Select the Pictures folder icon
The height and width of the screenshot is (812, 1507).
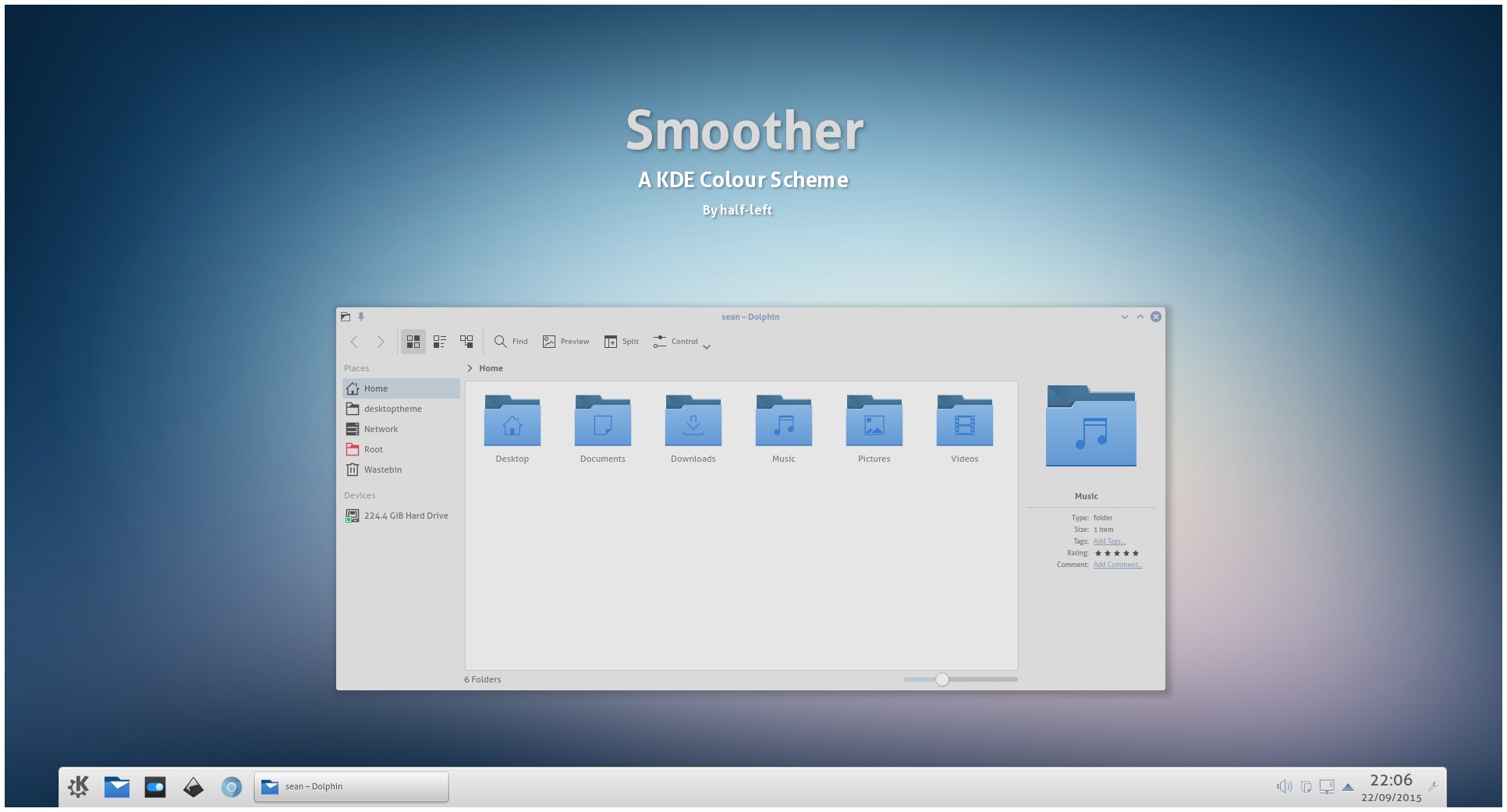[x=874, y=421]
